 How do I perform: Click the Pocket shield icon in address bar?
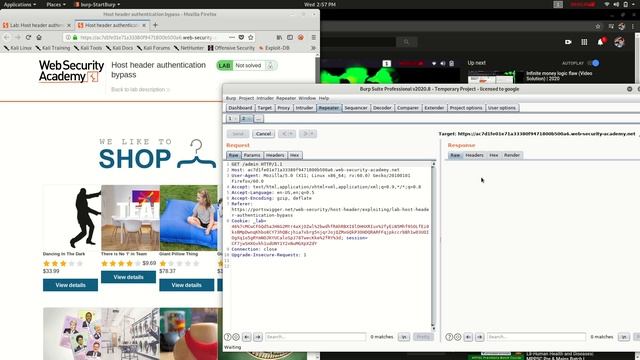(241, 37)
